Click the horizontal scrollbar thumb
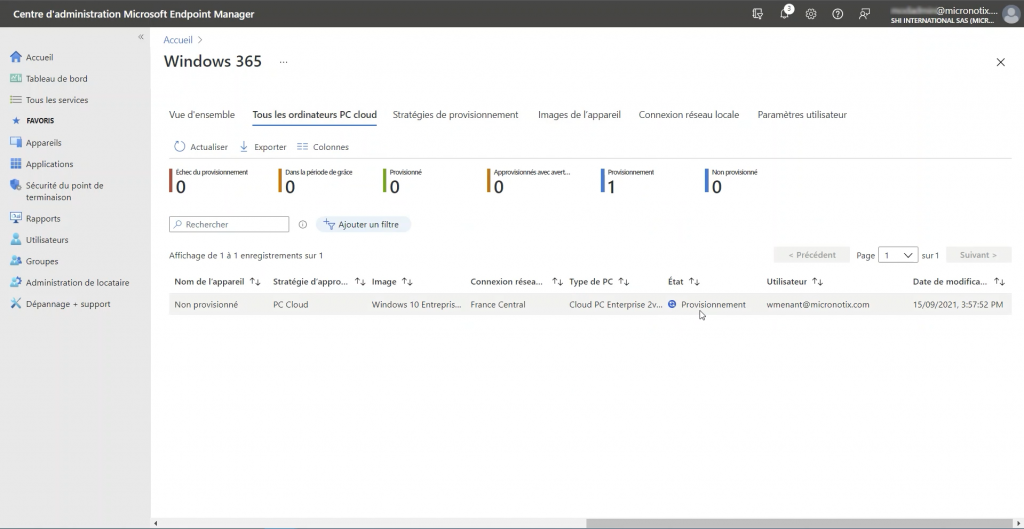 (x=801, y=523)
